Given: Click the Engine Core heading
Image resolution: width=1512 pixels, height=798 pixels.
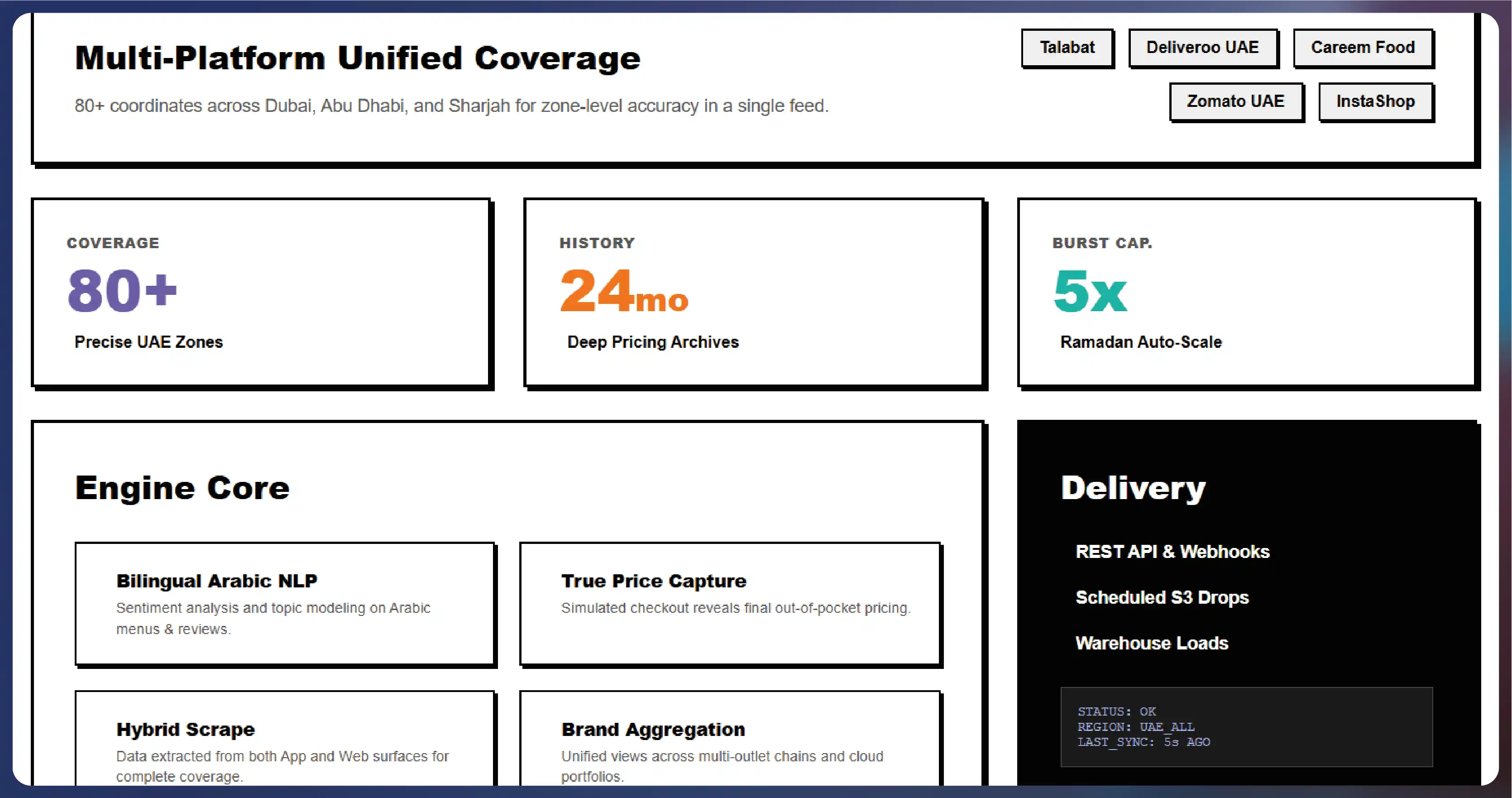Looking at the screenshot, I should pos(182,488).
